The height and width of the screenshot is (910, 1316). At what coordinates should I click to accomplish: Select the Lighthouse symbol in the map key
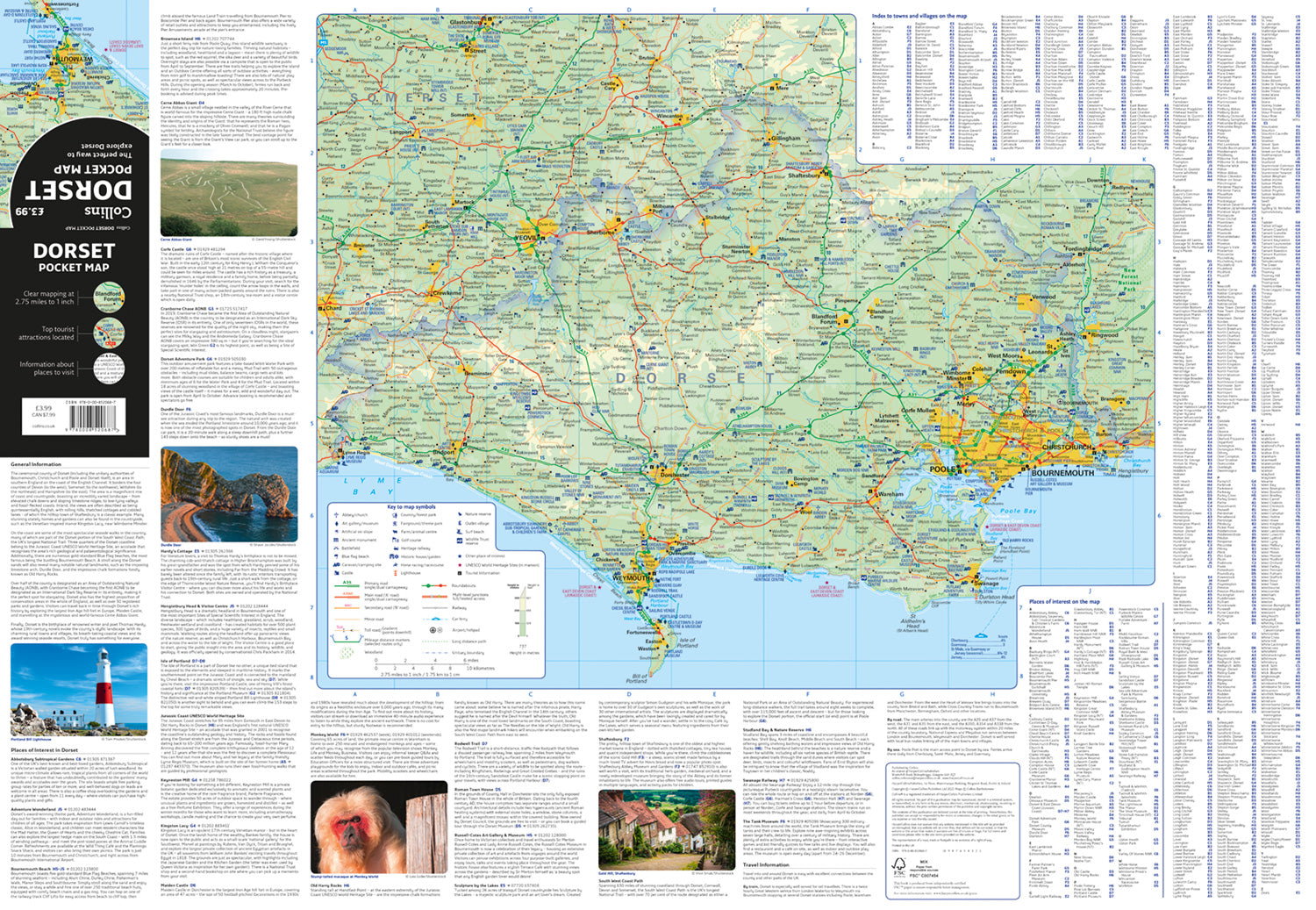(x=395, y=573)
